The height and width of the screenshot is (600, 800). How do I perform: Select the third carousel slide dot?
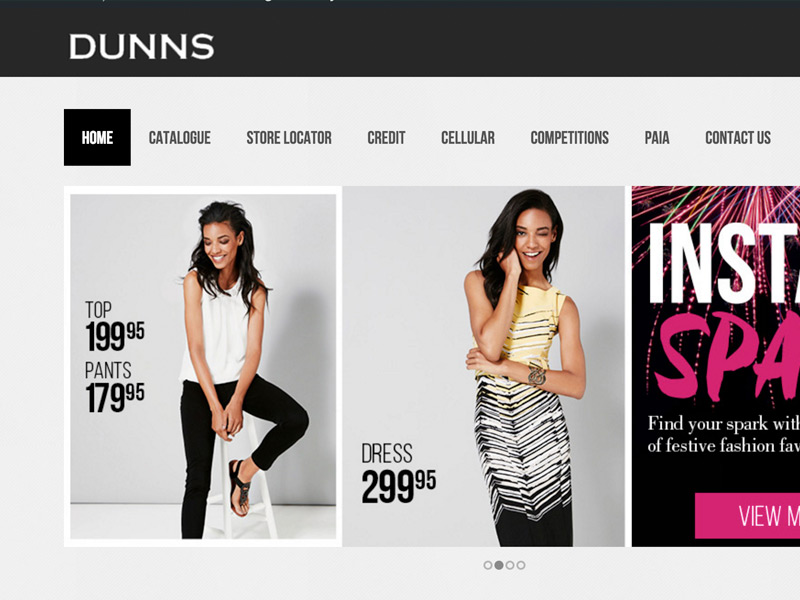click(x=510, y=565)
